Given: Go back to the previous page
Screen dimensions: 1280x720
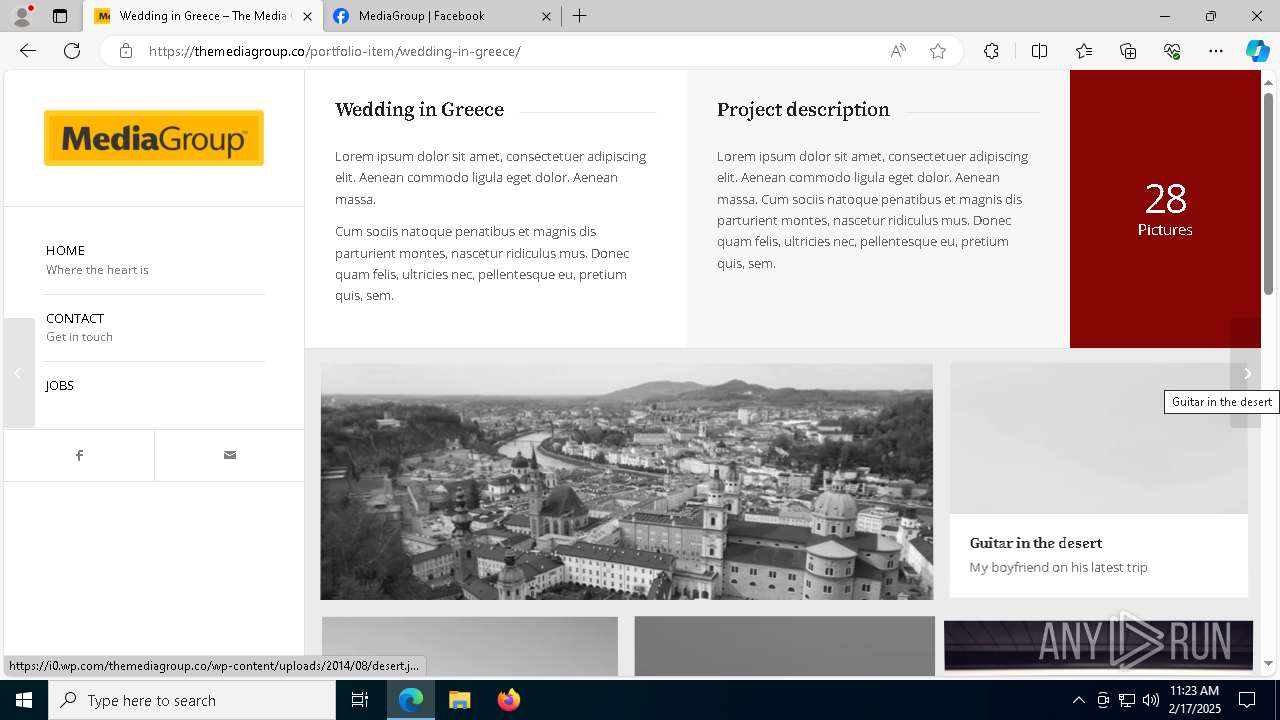Looking at the screenshot, I should [x=28, y=51].
